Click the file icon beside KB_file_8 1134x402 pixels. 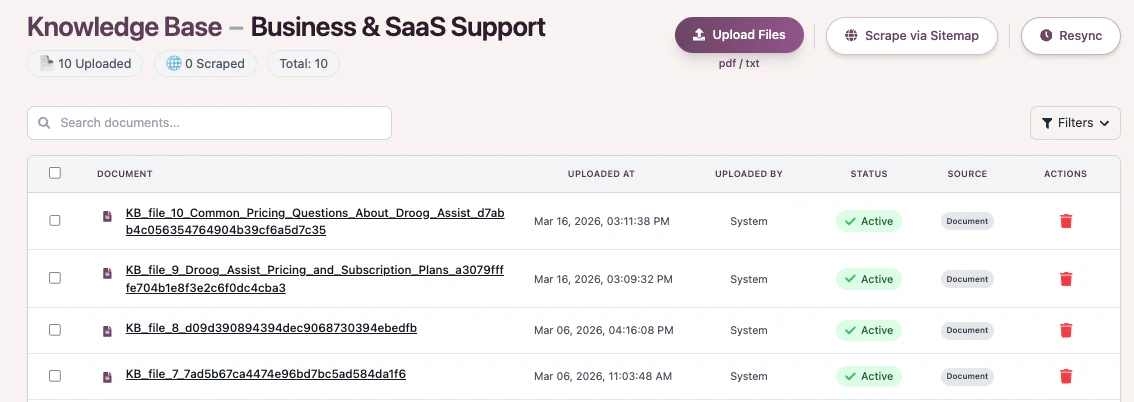pyautogui.click(x=108, y=330)
